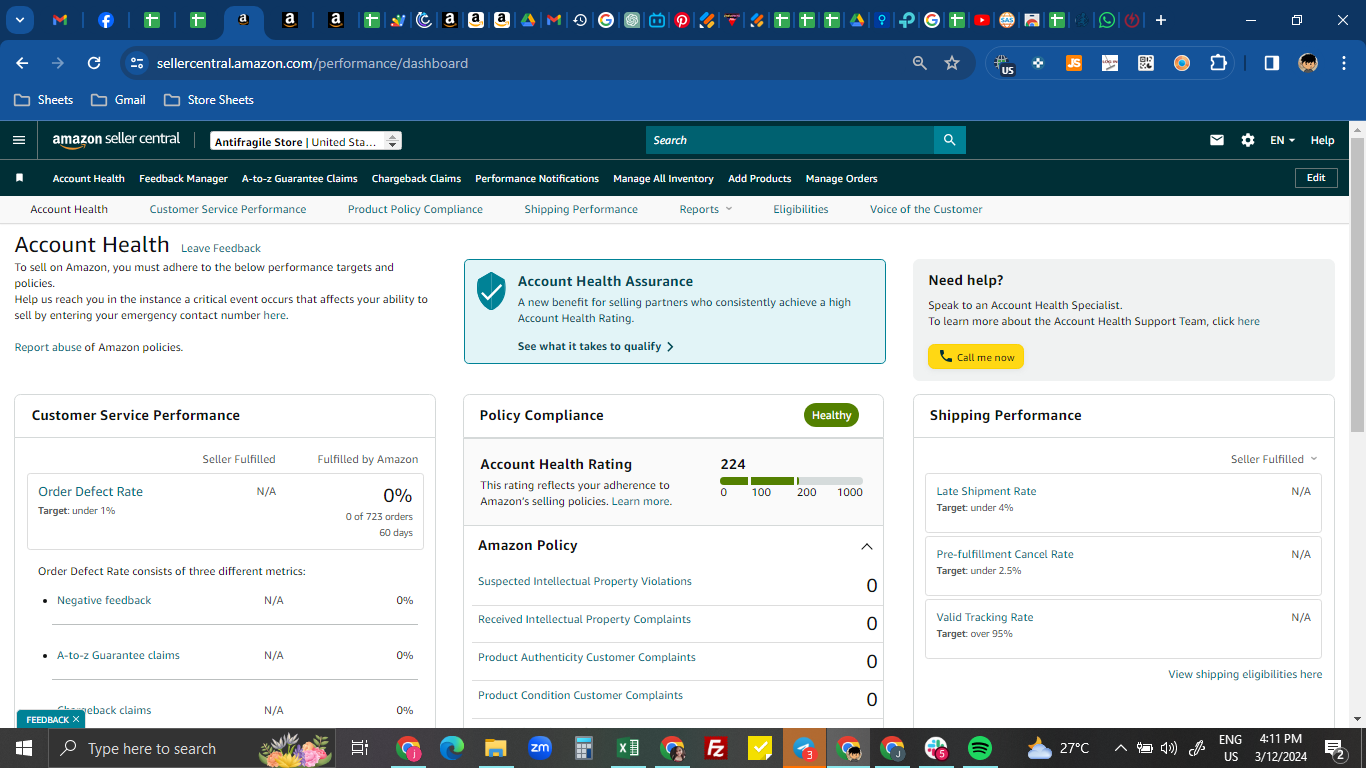Open the Voice of the Customer tab
1366x768 pixels.
[926, 209]
